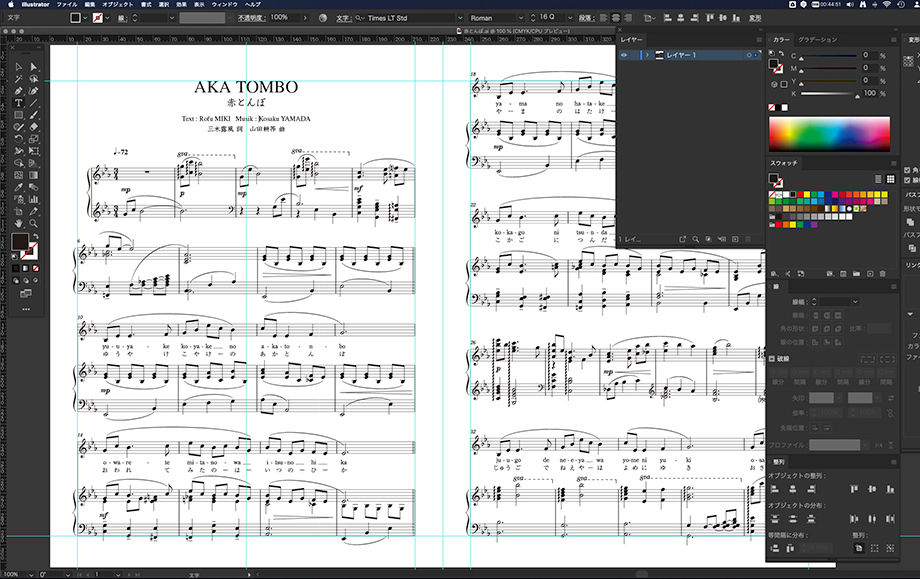Select the Column Graph tool

pyautogui.click(x=33, y=199)
